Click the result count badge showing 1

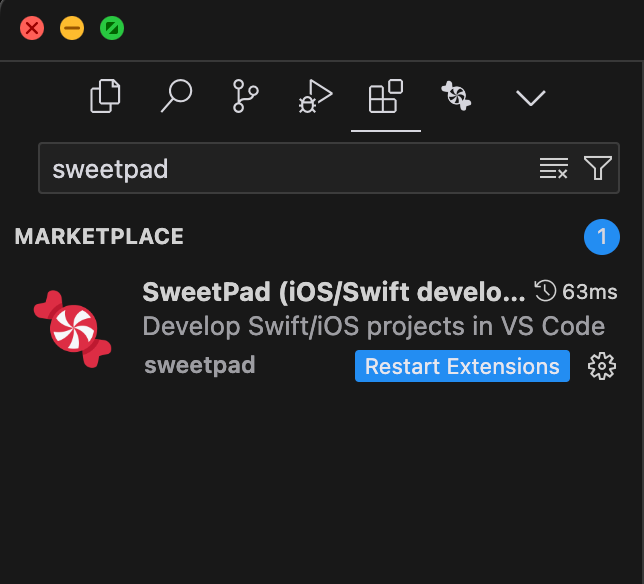point(602,237)
